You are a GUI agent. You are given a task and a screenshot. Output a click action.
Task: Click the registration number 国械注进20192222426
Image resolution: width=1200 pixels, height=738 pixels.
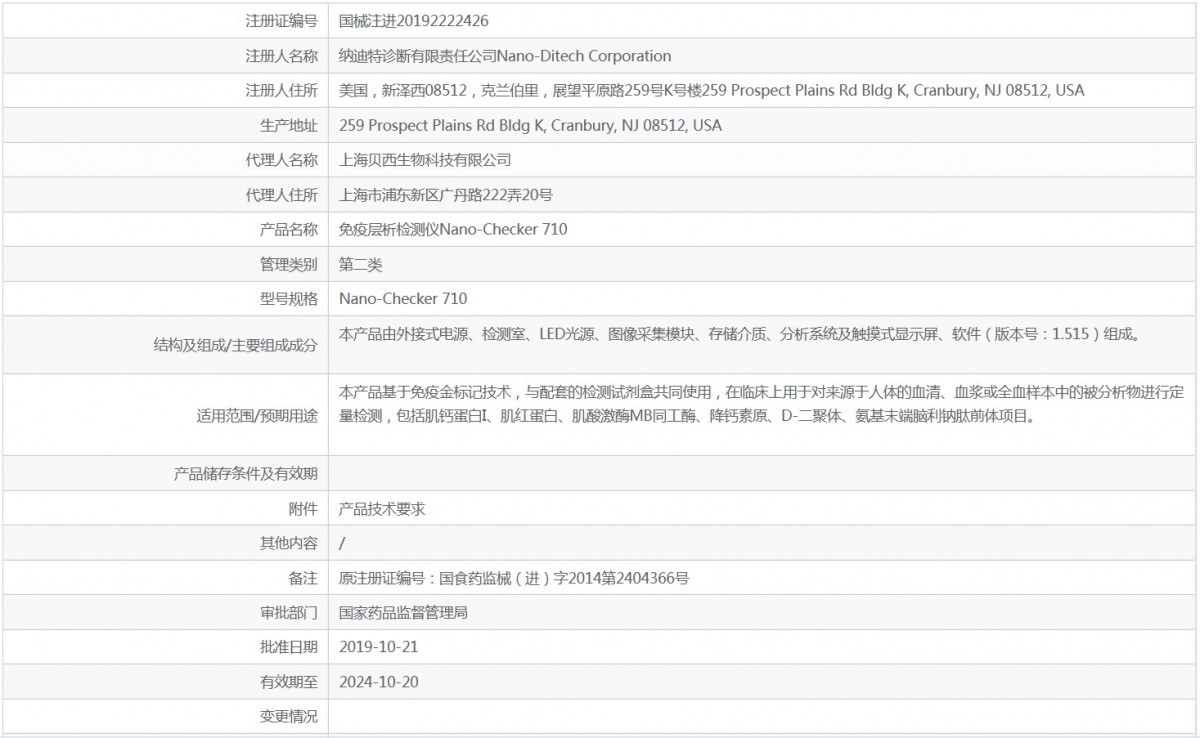(x=414, y=20)
